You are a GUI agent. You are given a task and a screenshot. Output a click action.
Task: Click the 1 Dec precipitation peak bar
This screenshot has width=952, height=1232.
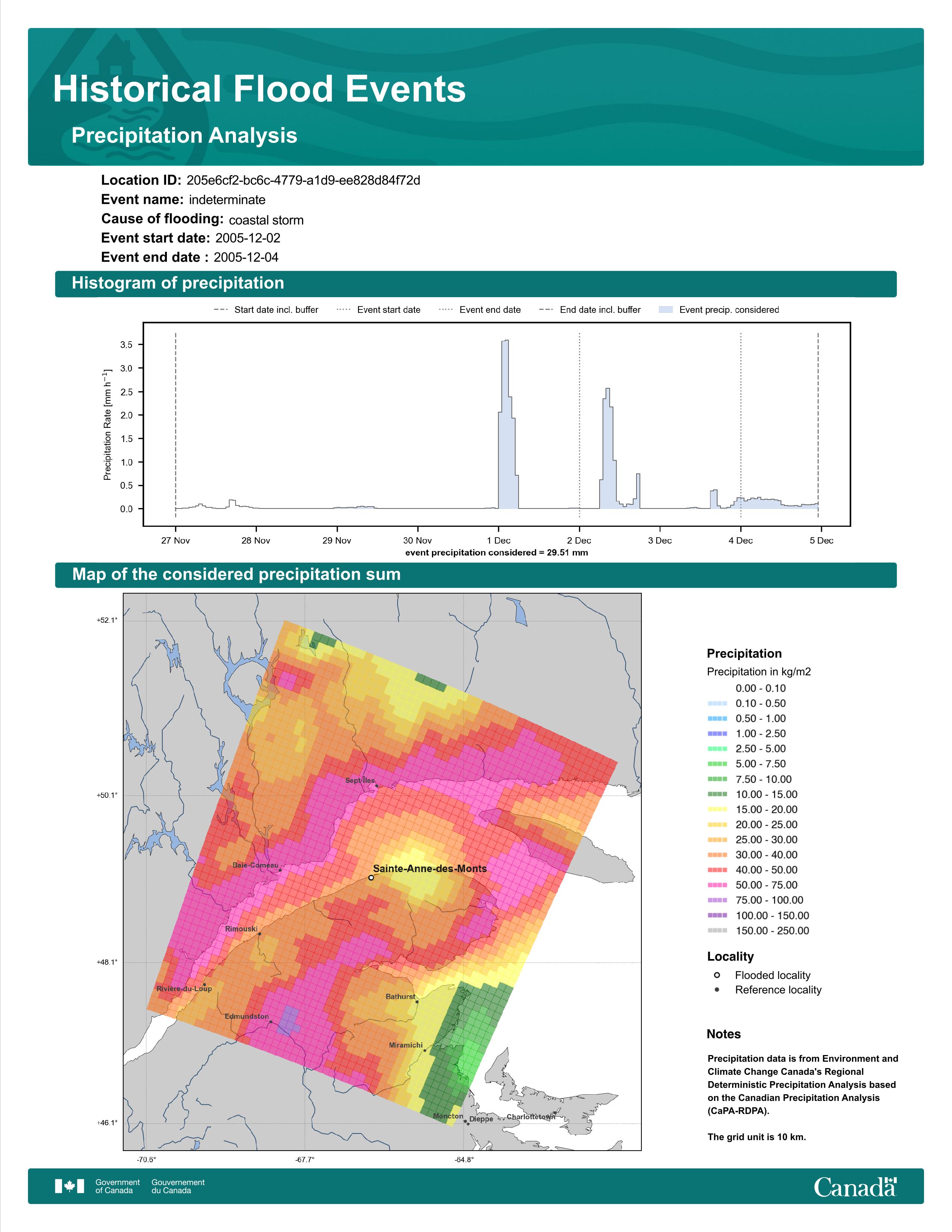506,424
